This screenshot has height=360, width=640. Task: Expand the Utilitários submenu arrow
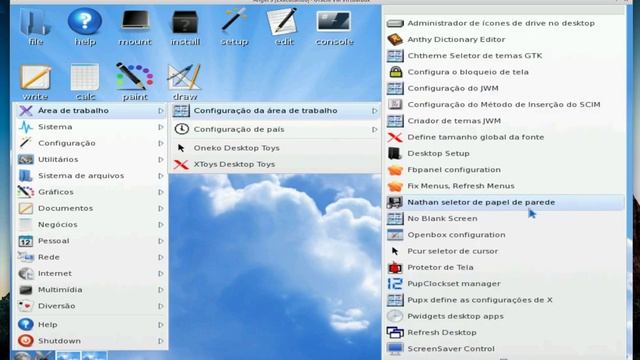pyautogui.click(x=161, y=160)
